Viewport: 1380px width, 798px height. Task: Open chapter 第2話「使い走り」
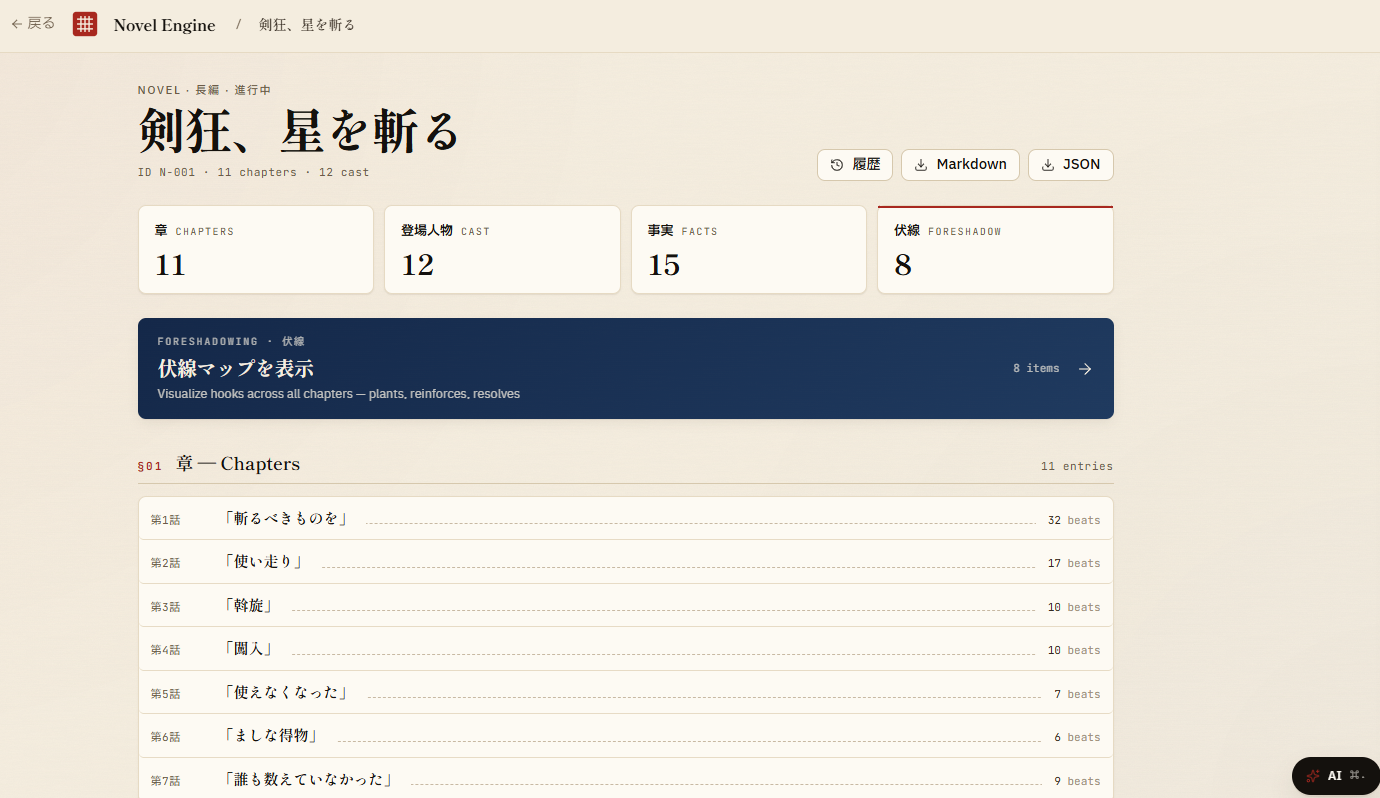pos(626,562)
